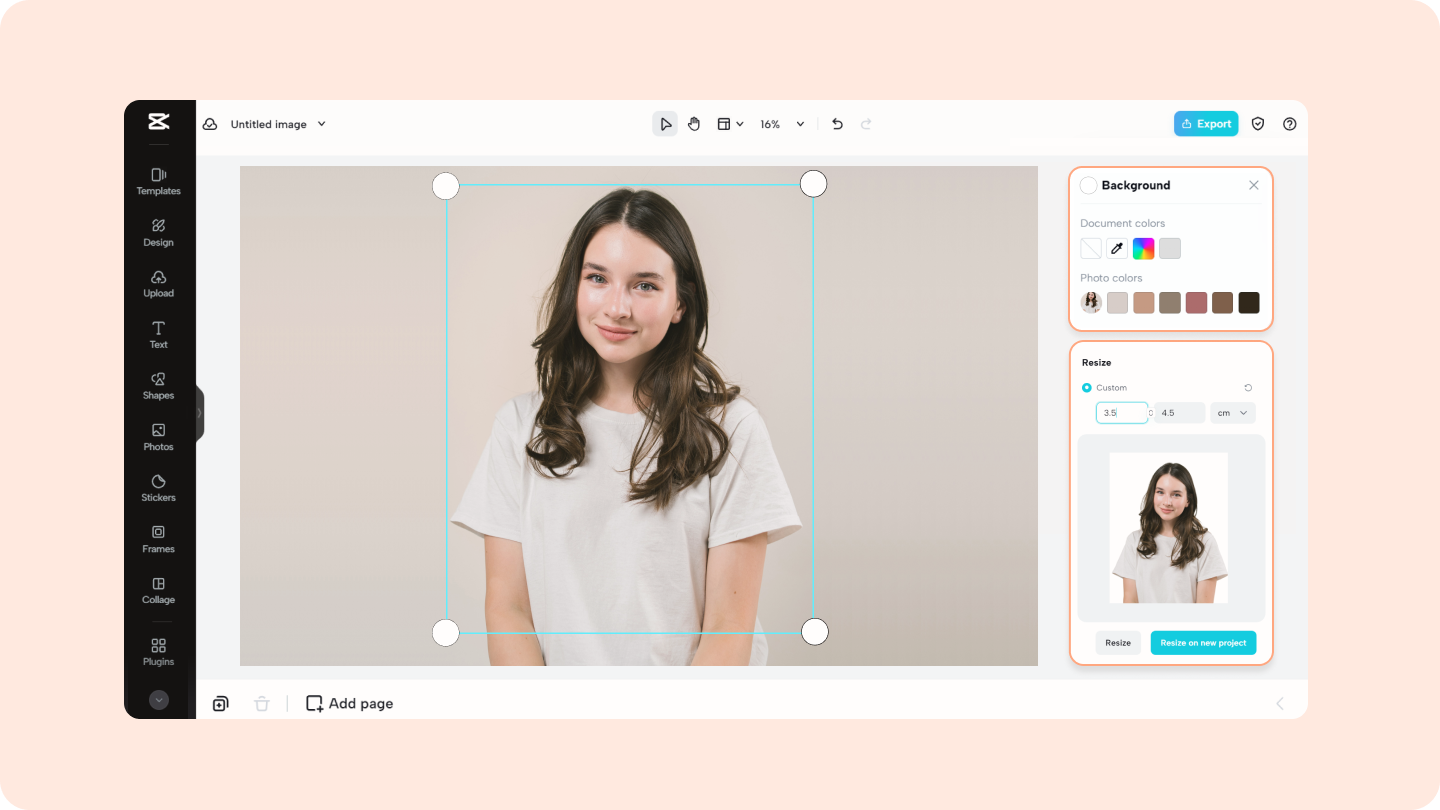Select the hand pan tool
This screenshot has width=1440, height=810.
point(694,124)
